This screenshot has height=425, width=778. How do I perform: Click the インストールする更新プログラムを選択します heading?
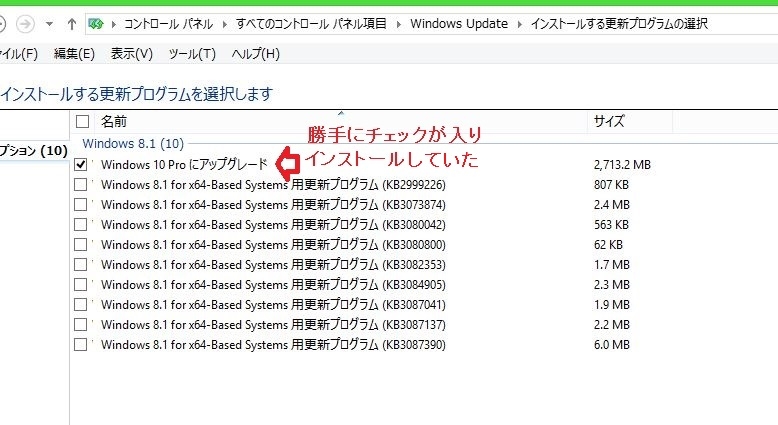137,94
